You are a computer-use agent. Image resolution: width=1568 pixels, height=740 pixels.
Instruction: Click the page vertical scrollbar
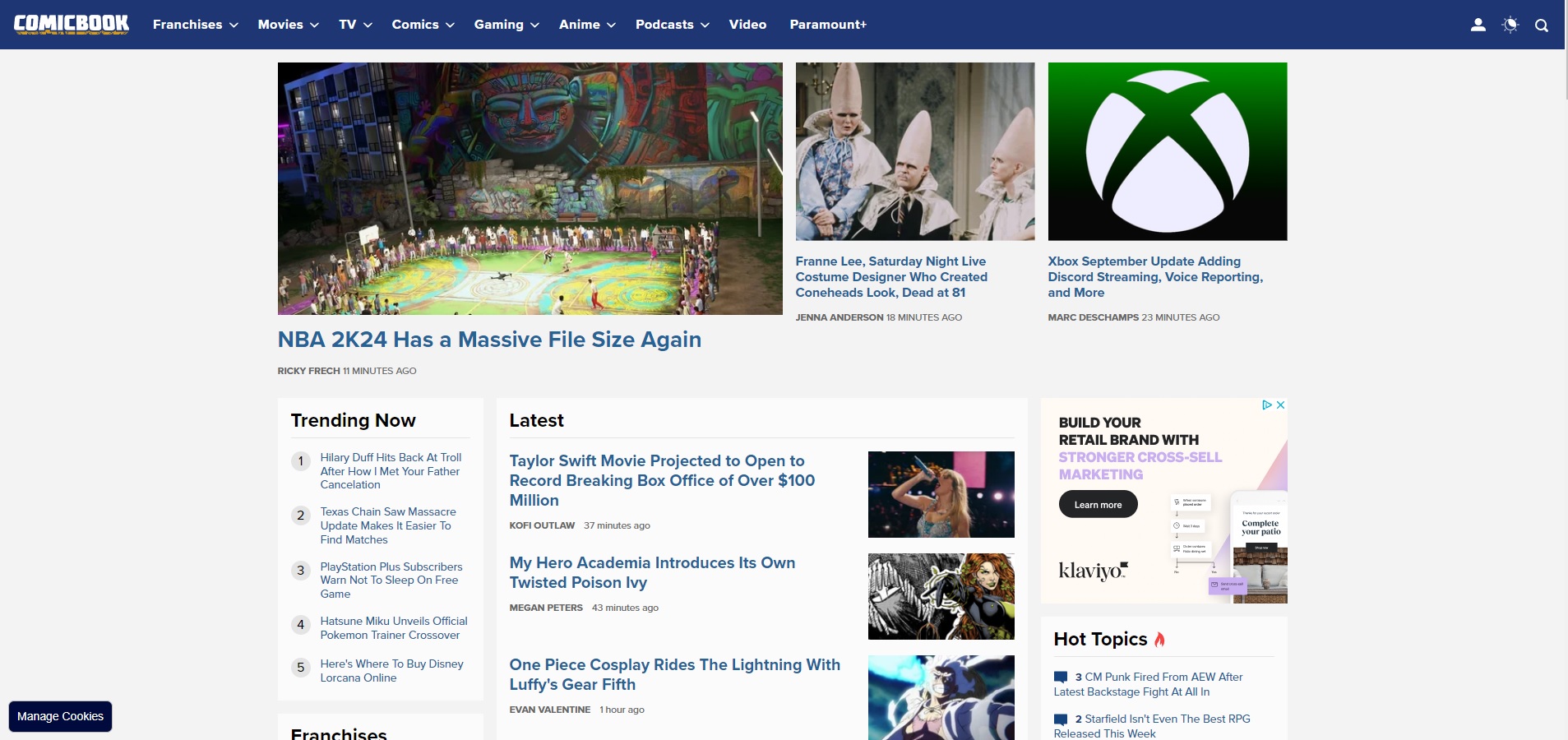(1566, 370)
